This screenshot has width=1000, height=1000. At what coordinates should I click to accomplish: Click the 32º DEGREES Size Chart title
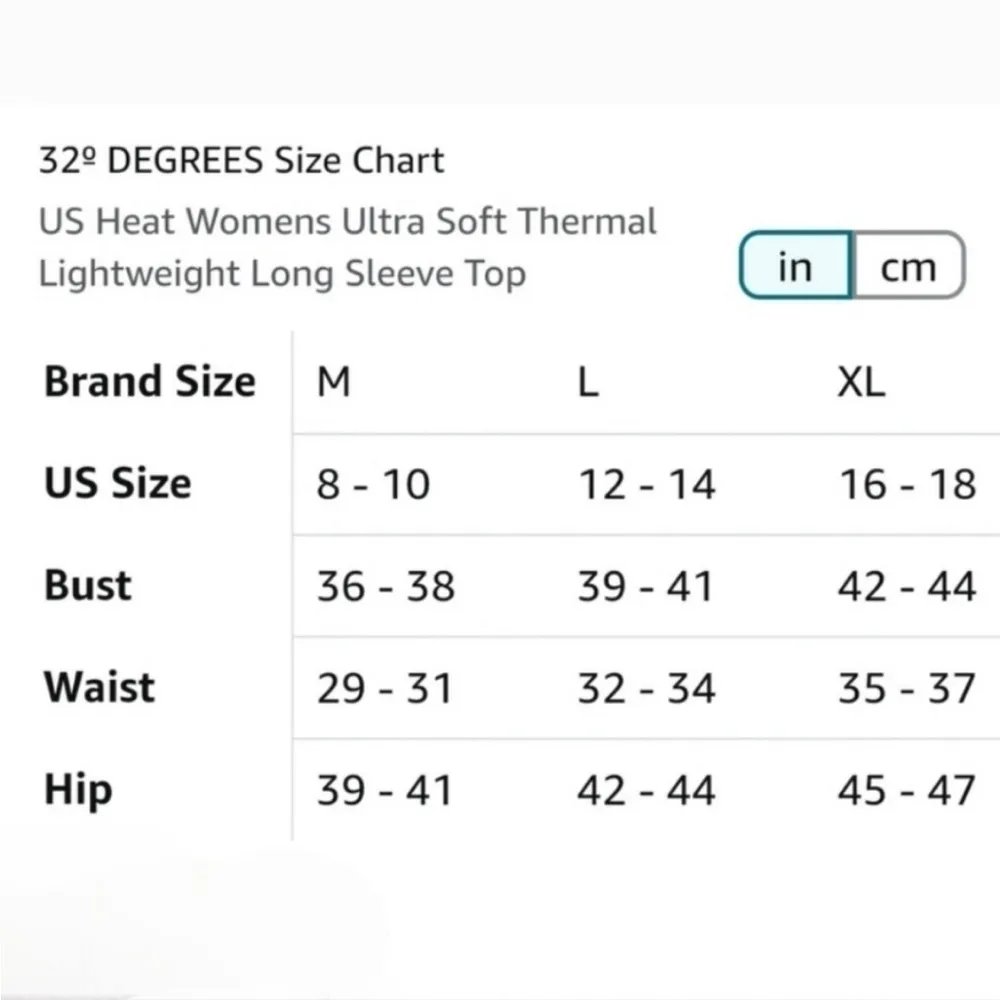[241, 161]
